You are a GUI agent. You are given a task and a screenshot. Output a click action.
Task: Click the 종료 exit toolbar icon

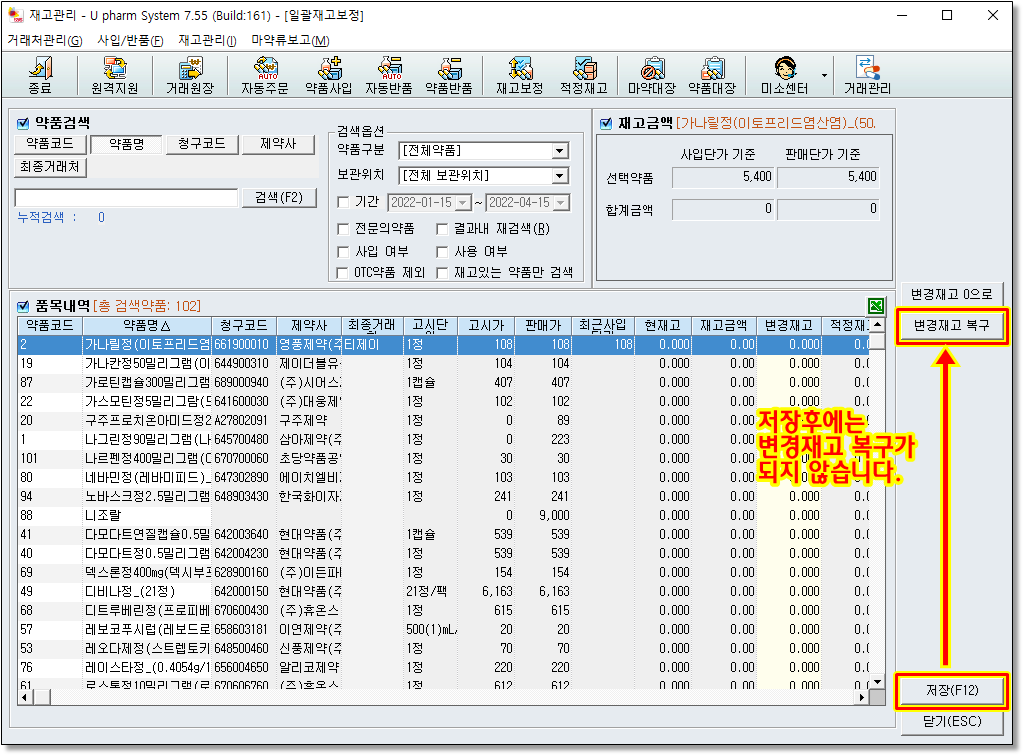pyautogui.click(x=40, y=76)
